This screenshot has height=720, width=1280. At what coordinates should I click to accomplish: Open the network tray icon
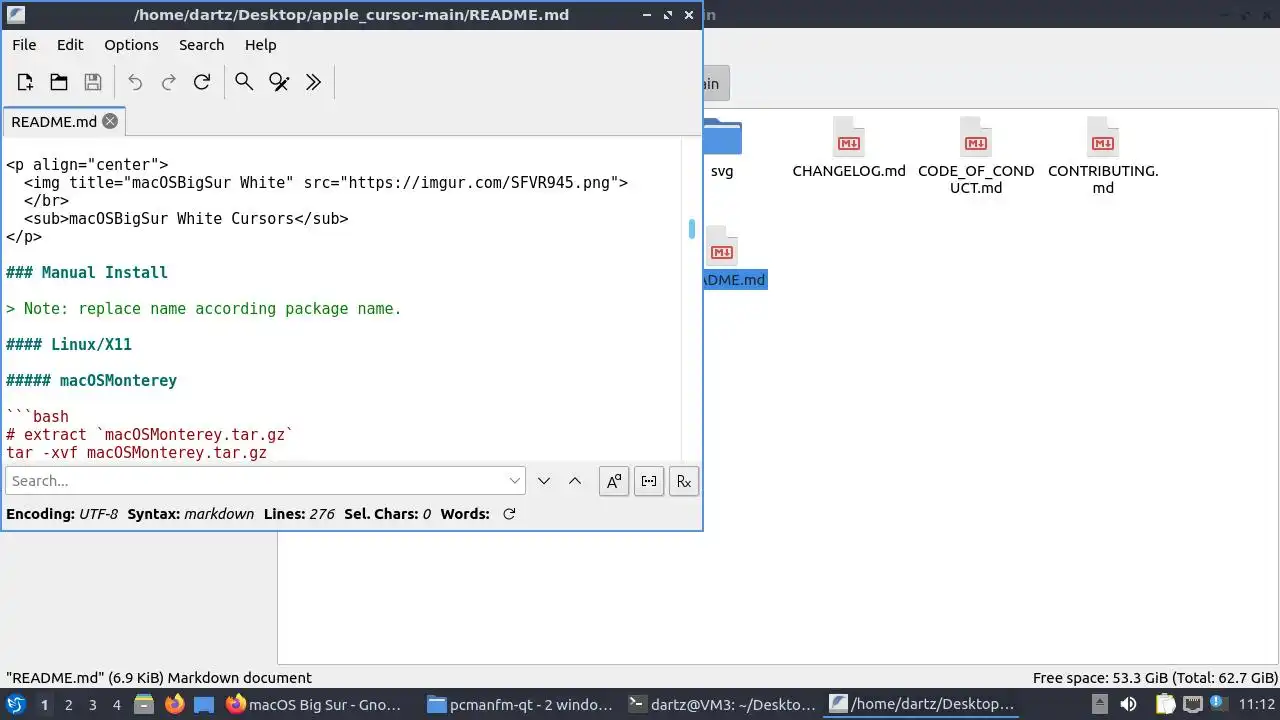[x=1193, y=704]
